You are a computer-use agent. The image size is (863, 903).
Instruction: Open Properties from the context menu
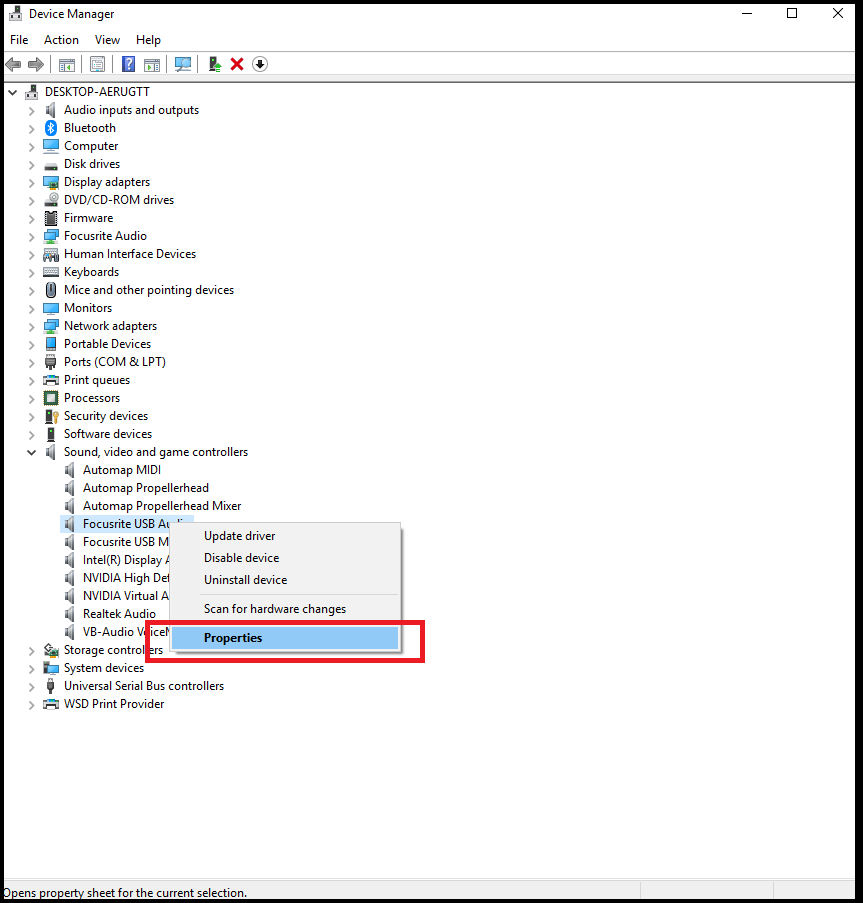[x=285, y=638]
